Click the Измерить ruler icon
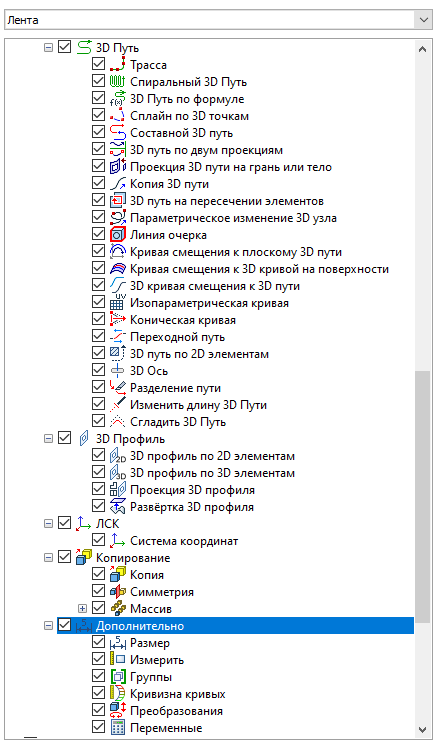The width and height of the screenshot is (438, 745). point(117,660)
